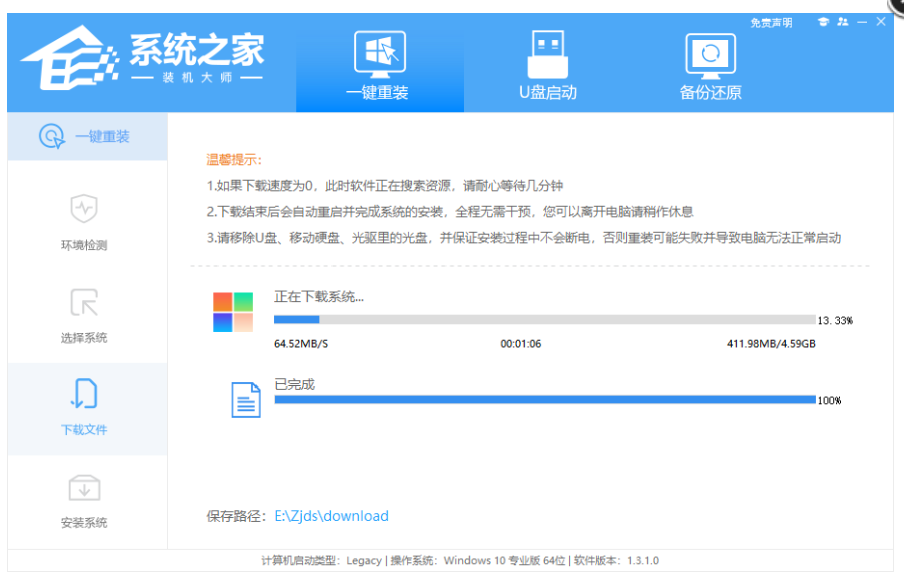Click the 安装系统 step icon
This screenshot has height=586, width=904.
tap(84, 488)
